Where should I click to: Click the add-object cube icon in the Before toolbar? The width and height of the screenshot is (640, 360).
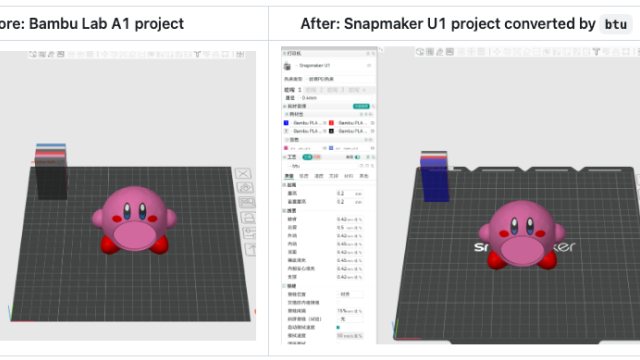point(33,54)
